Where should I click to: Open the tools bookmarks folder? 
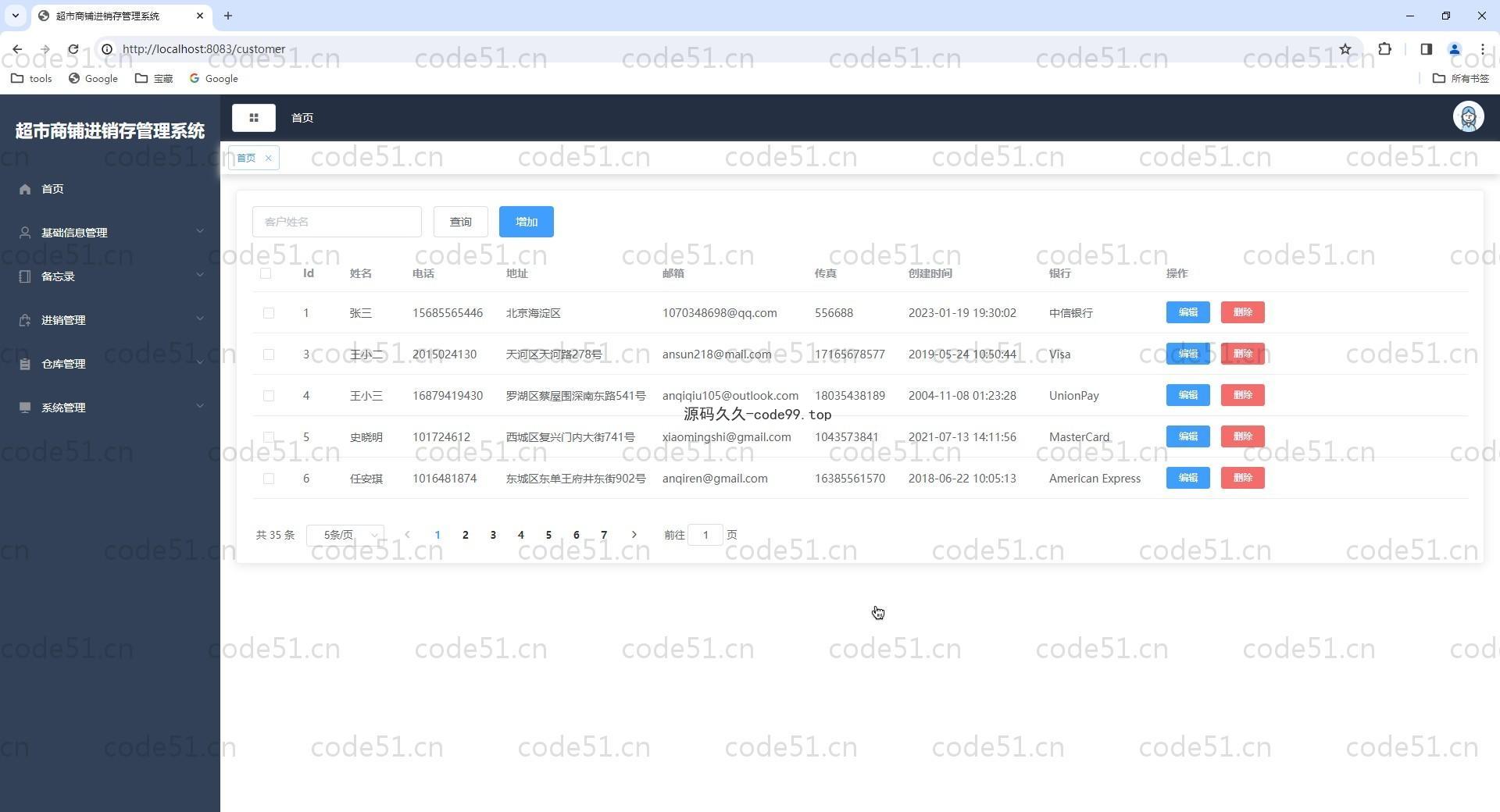[32, 79]
